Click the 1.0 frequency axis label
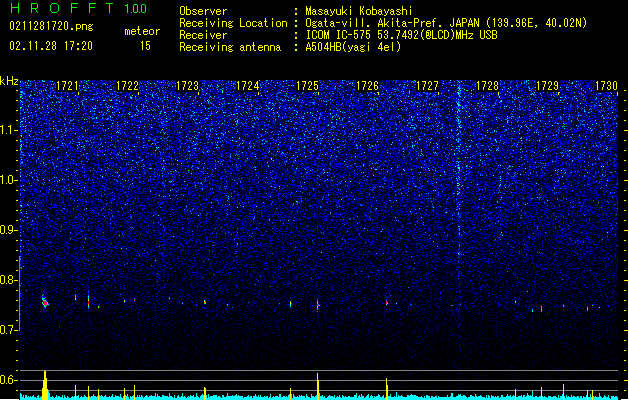 8,180
